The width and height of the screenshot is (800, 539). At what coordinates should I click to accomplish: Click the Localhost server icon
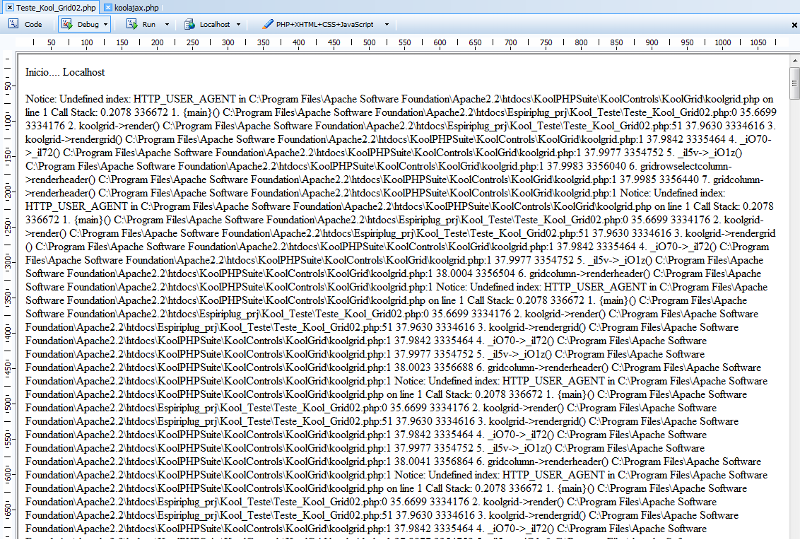tap(189, 24)
